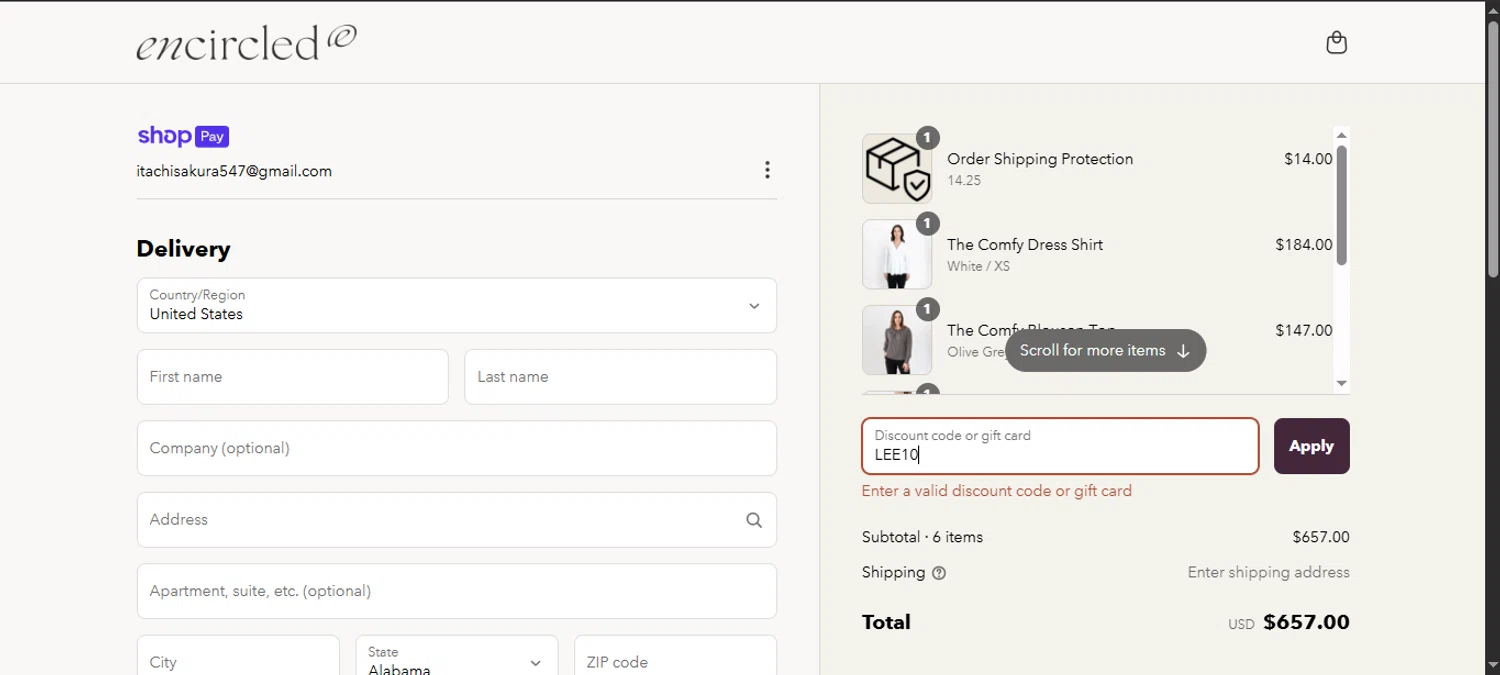1500x675 pixels.
Task: Focus the Last name field
Action: click(x=621, y=377)
